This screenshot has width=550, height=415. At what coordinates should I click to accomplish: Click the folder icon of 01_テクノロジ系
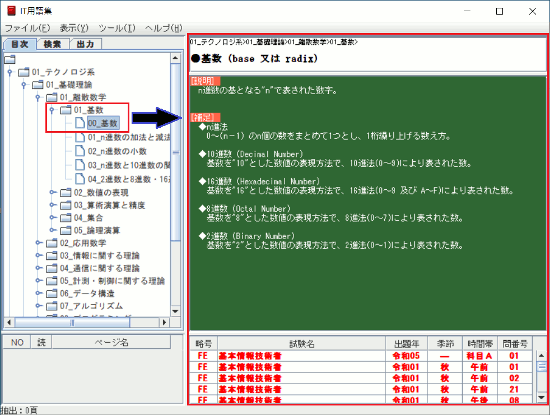click(x=24, y=72)
